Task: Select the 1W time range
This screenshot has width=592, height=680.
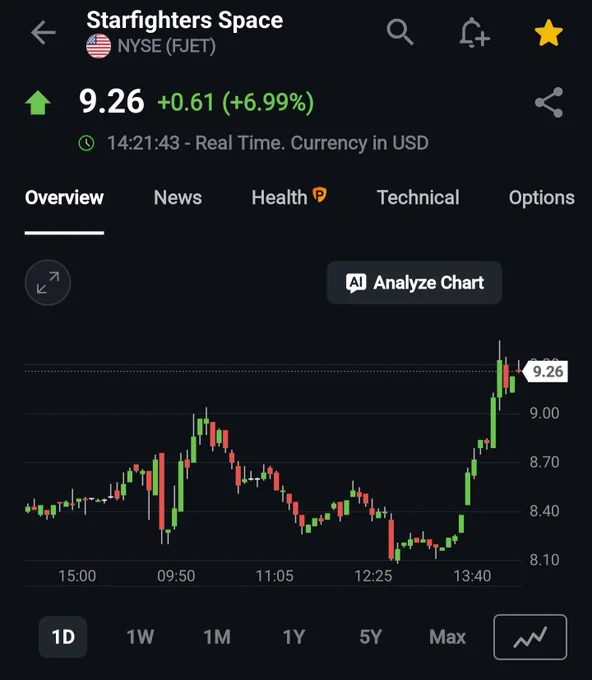Action: point(140,637)
